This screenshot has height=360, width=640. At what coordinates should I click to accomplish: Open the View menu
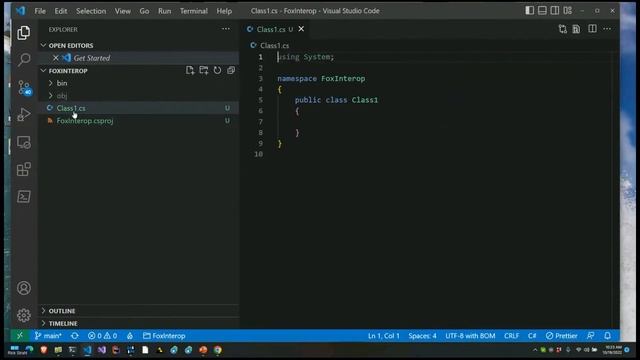click(x=122, y=11)
